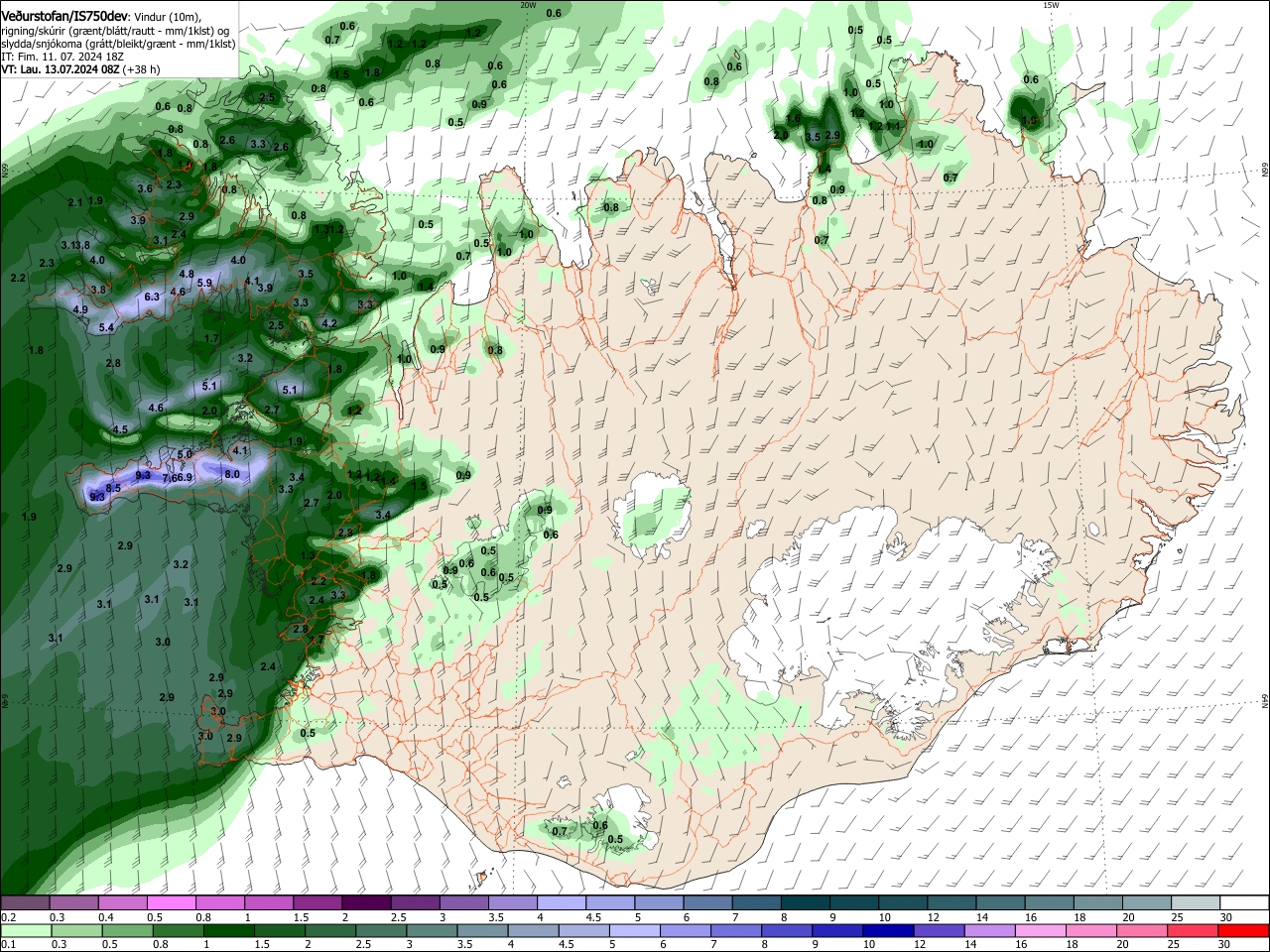Image resolution: width=1270 pixels, height=952 pixels.
Task: Click the 5.4 precipitation value on the map
Action: 106,327
